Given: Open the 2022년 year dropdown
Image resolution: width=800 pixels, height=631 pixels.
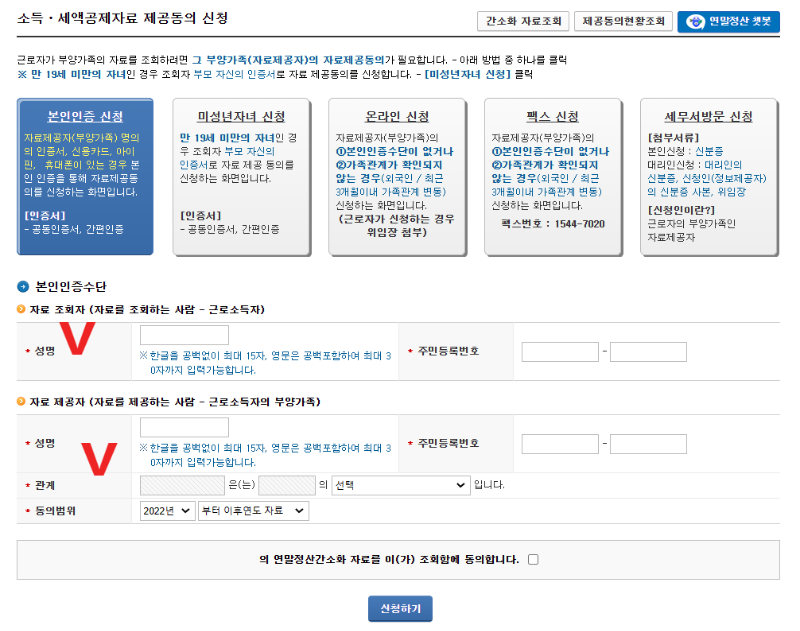Looking at the screenshot, I should (167, 511).
